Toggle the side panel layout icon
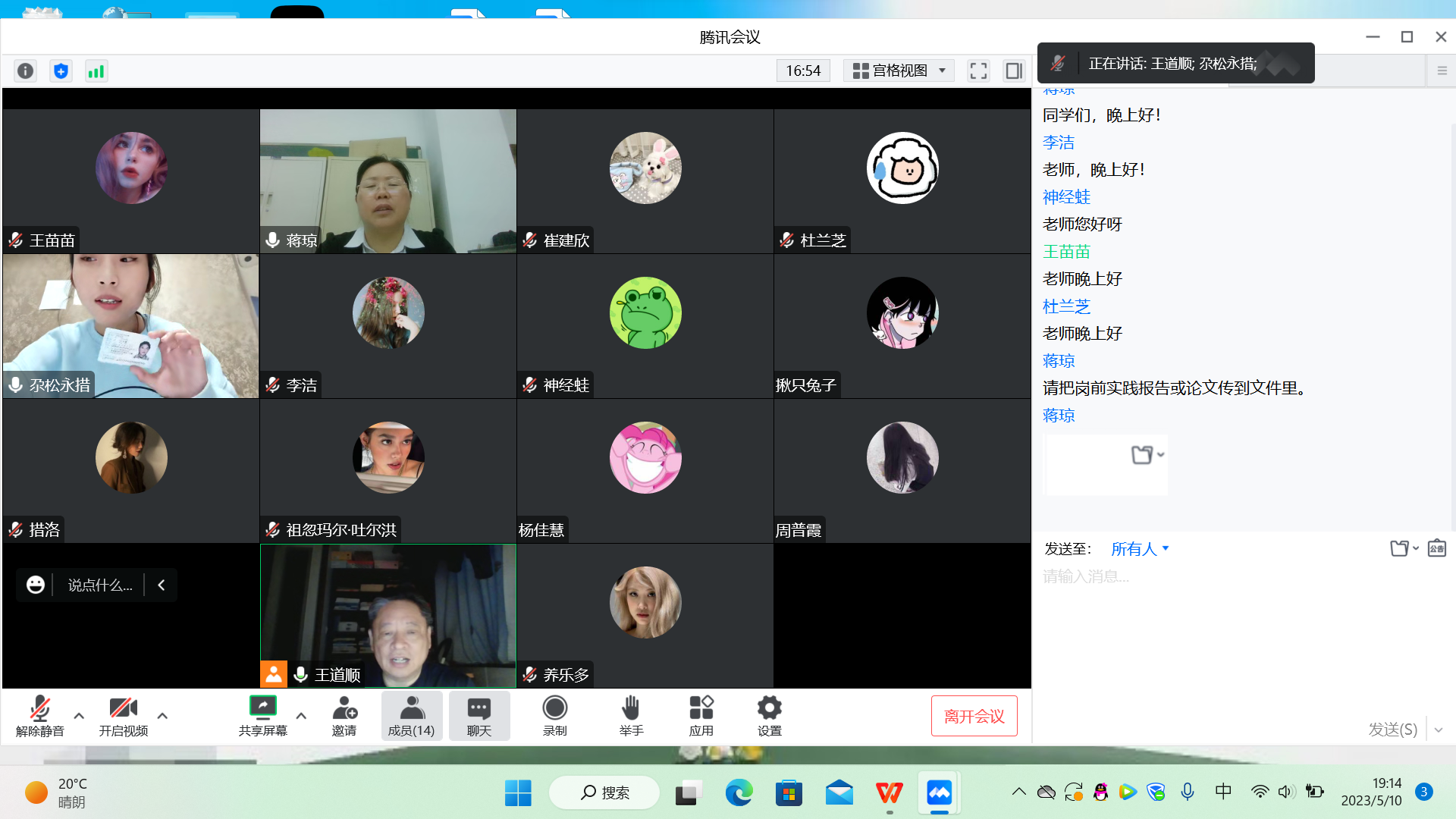 pyautogui.click(x=1014, y=71)
